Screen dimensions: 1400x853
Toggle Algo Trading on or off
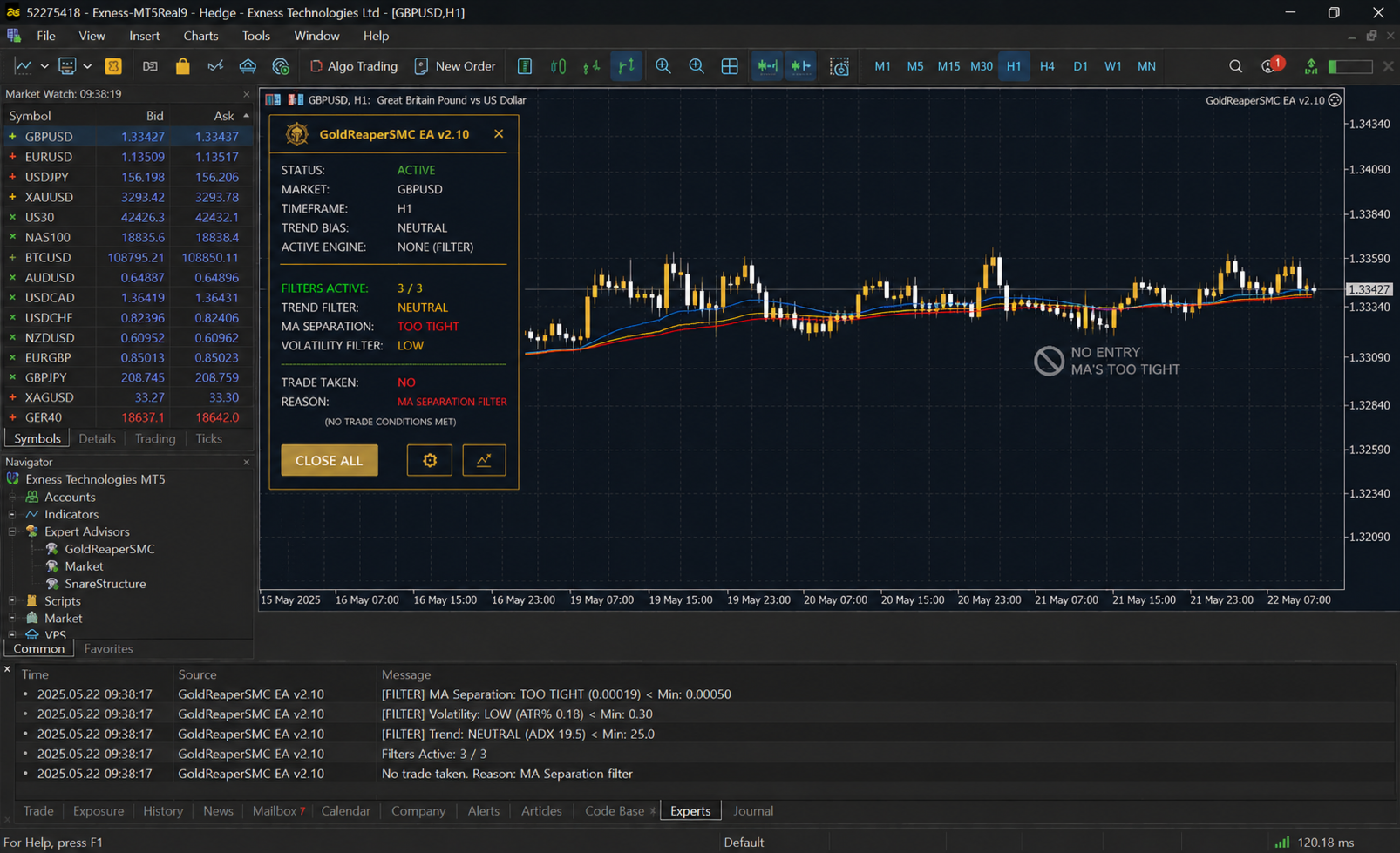[x=354, y=66]
